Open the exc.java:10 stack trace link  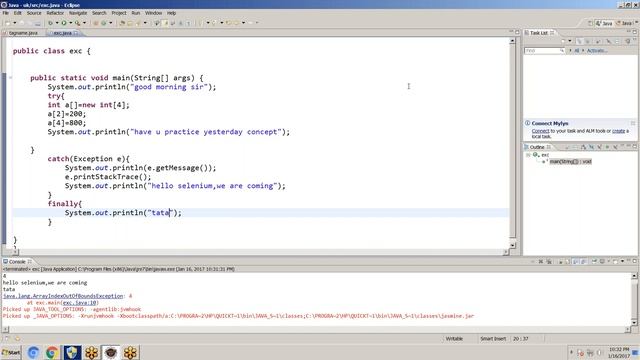coord(80,303)
